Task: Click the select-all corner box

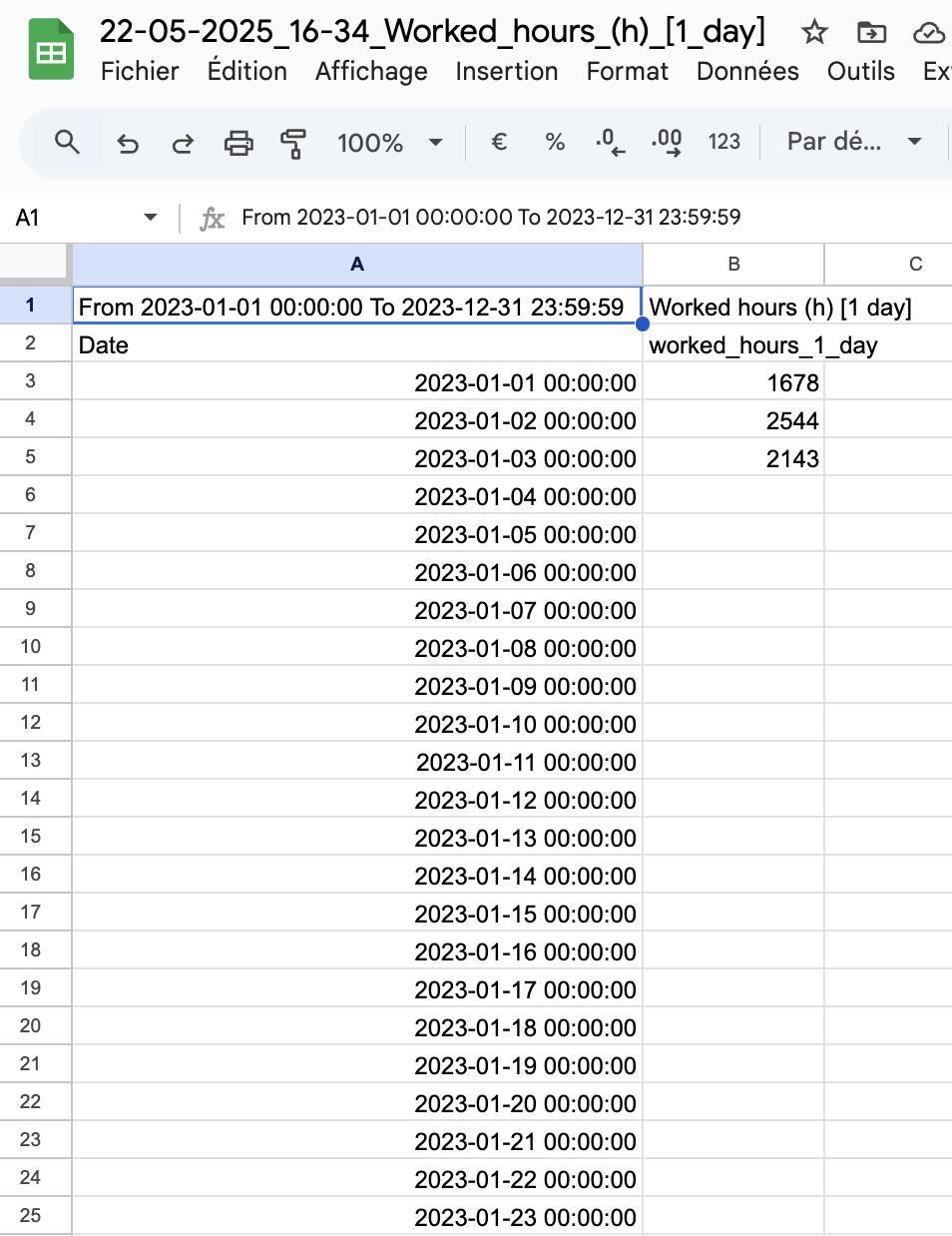Action: pyautogui.click(x=35, y=264)
